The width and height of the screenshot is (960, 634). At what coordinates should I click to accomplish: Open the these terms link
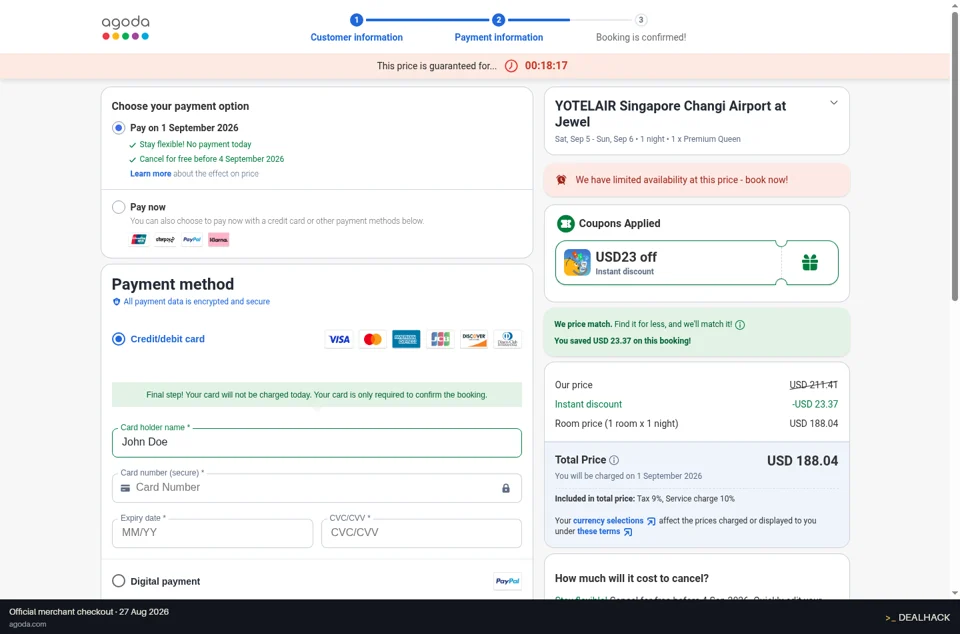click(598, 531)
